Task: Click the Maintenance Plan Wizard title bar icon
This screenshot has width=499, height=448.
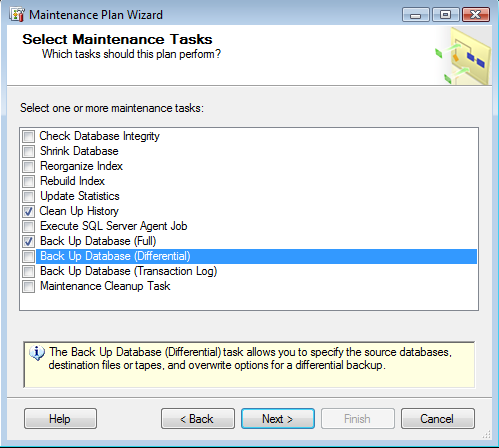Action: tap(17, 14)
